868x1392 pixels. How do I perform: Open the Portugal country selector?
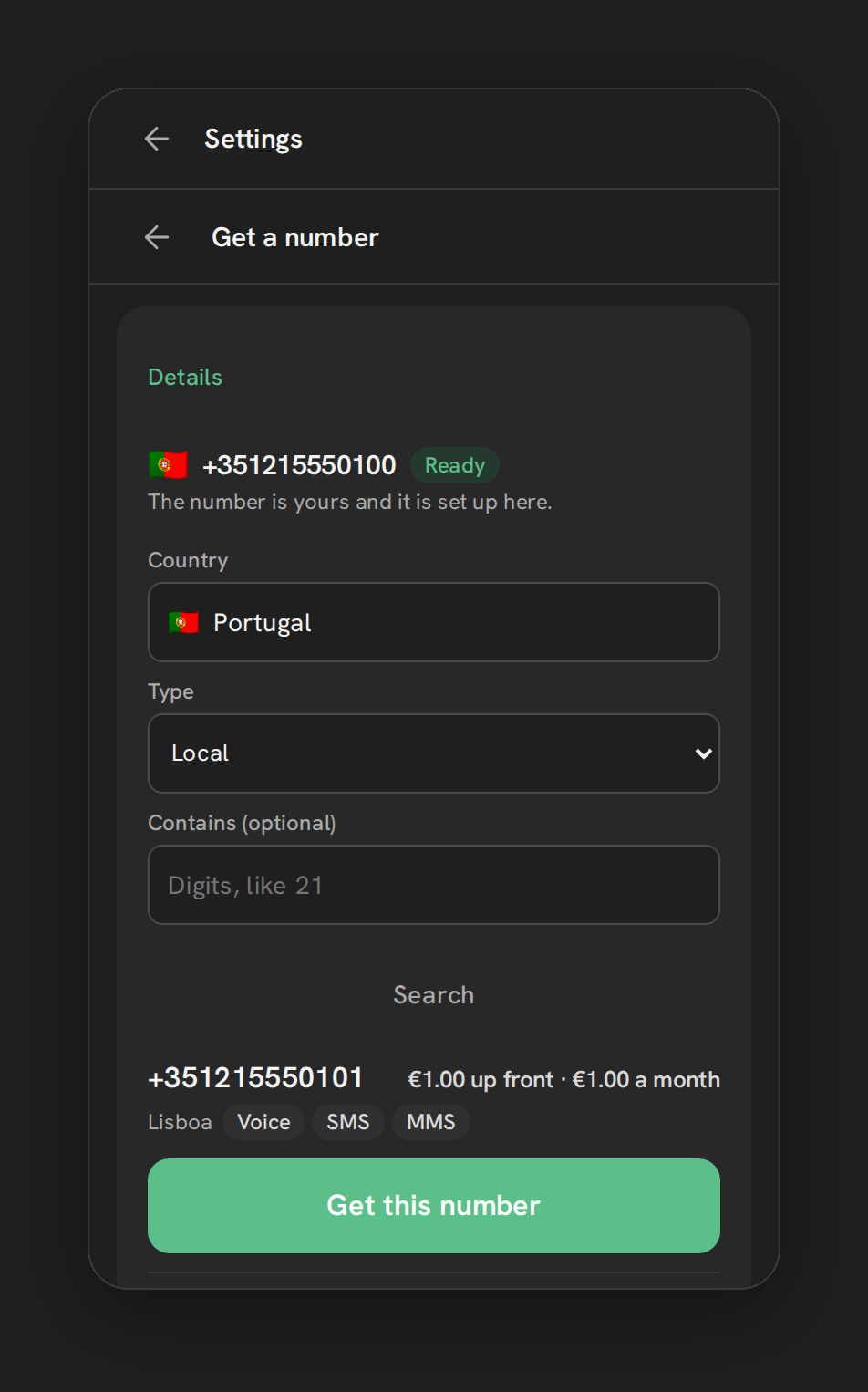(x=434, y=622)
